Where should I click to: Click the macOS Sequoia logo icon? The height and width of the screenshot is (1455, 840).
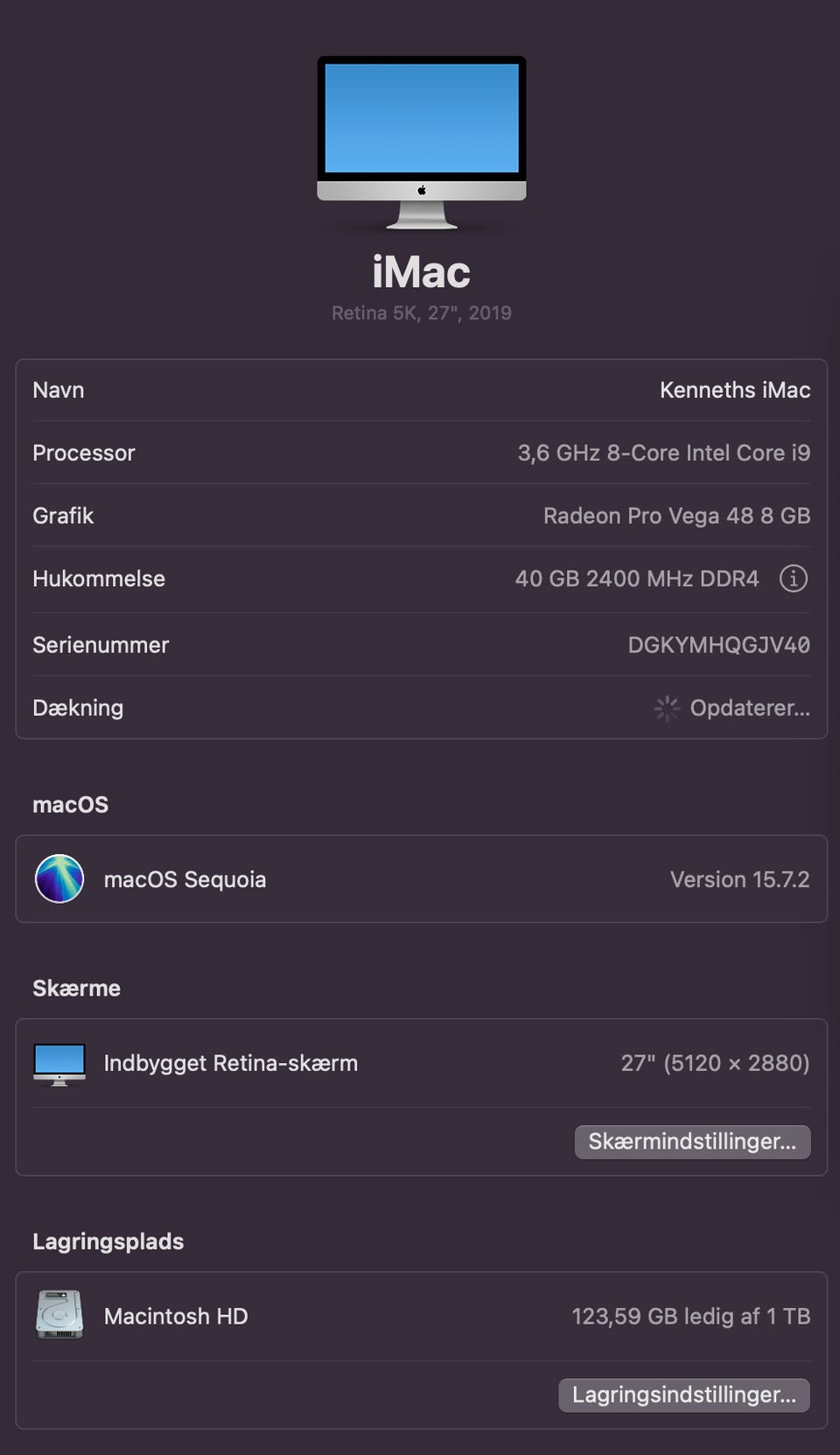coord(59,878)
